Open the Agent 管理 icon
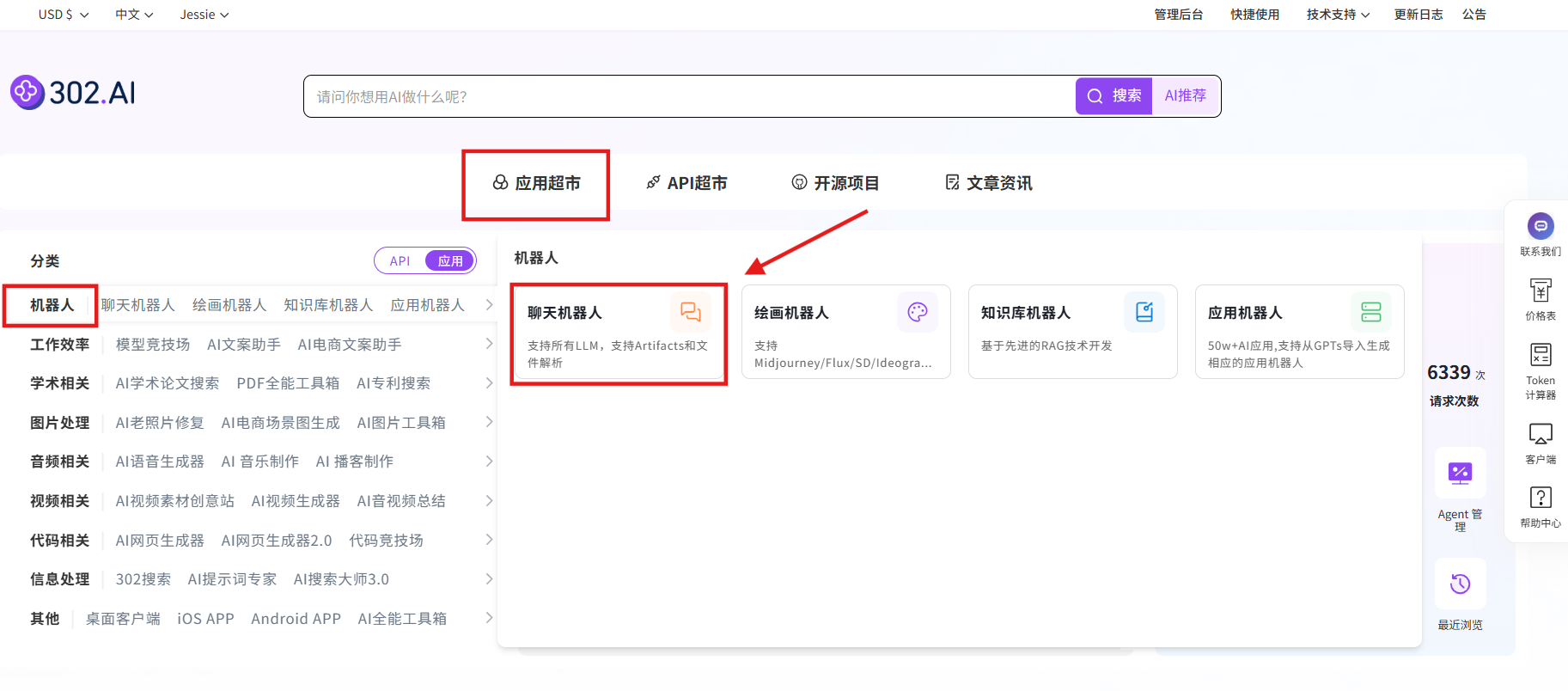The width and height of the screenshot is (1568, 691). [x=1460, y=473]
